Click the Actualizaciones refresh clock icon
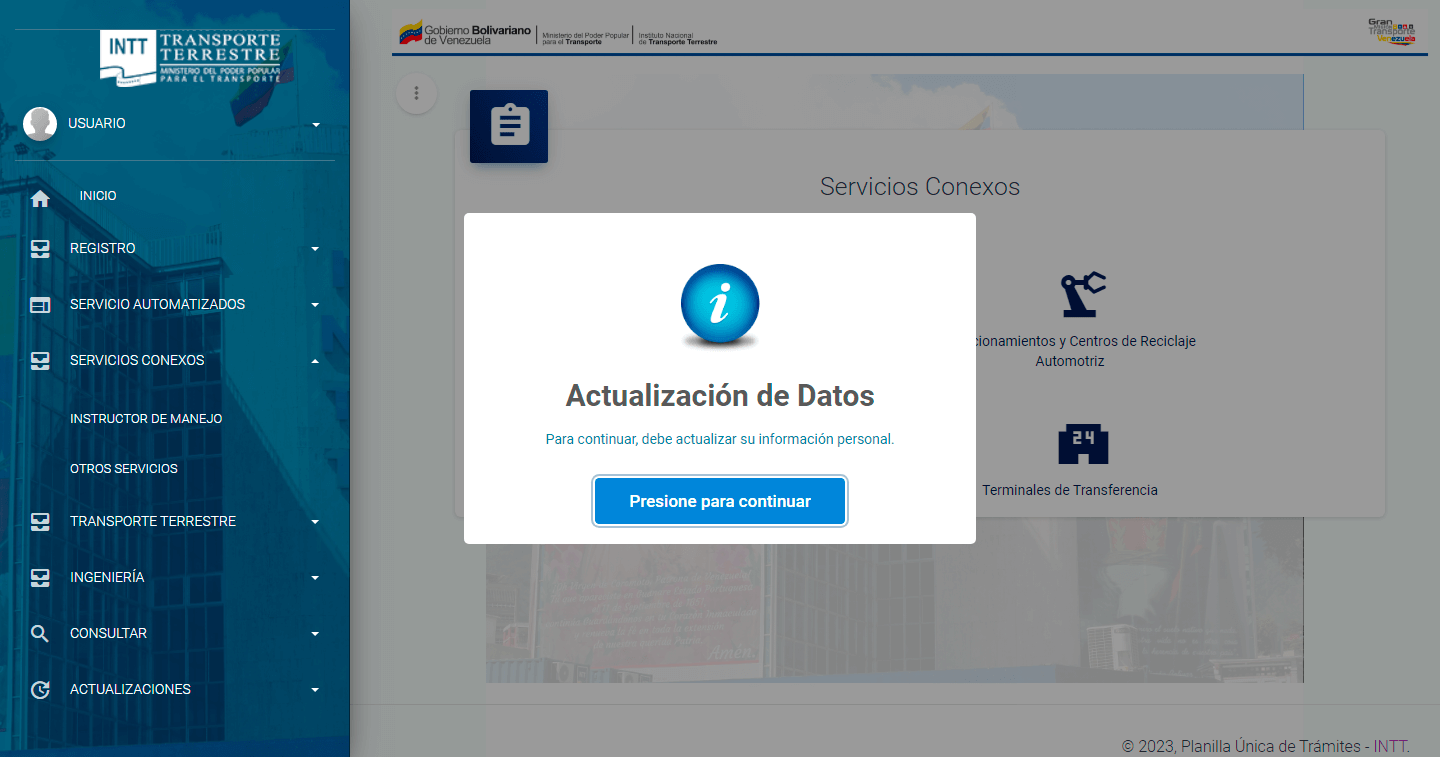 (x=40, y=689)
